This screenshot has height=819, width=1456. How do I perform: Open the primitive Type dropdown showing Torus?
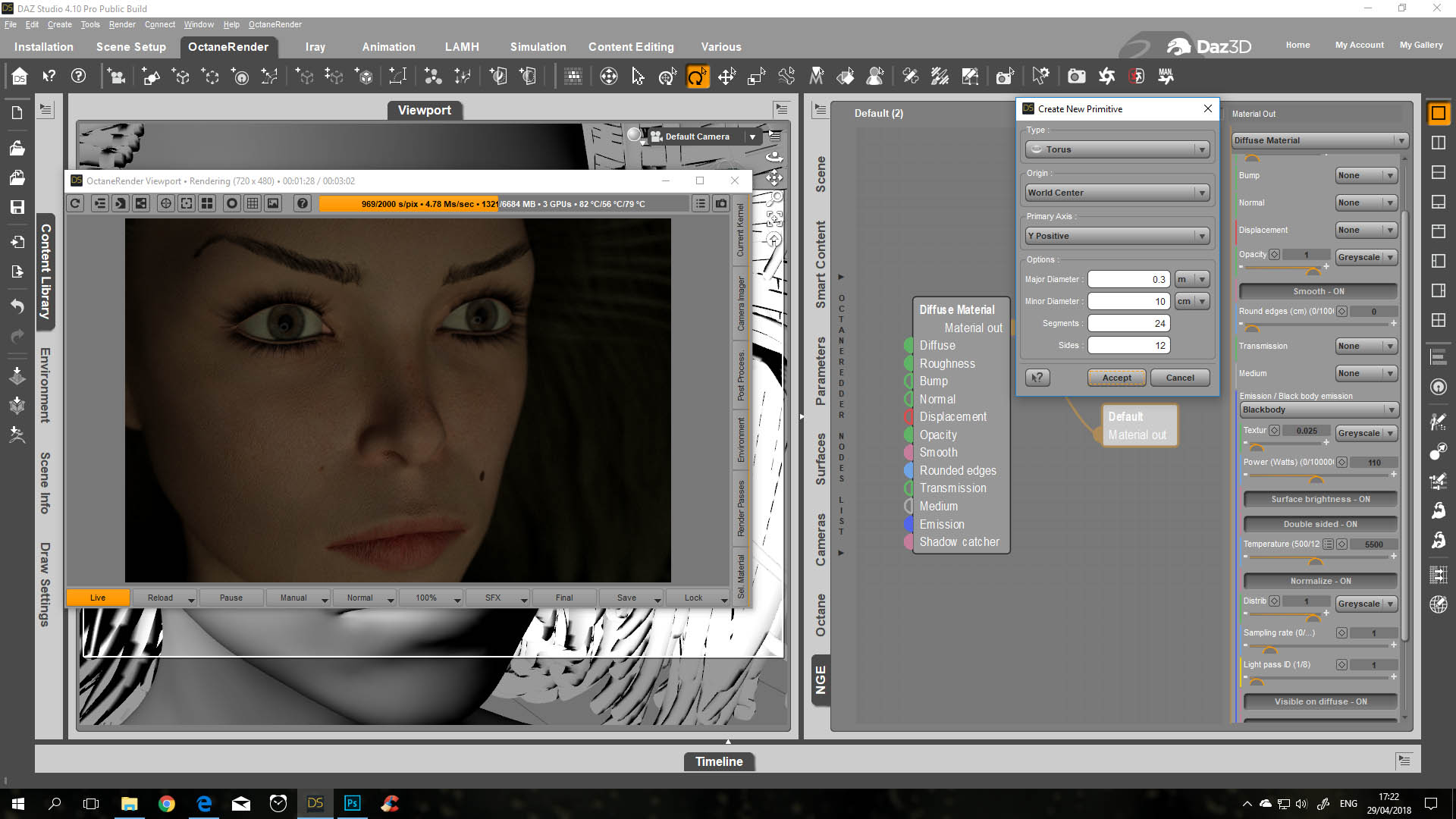[x=1116, y=149]
